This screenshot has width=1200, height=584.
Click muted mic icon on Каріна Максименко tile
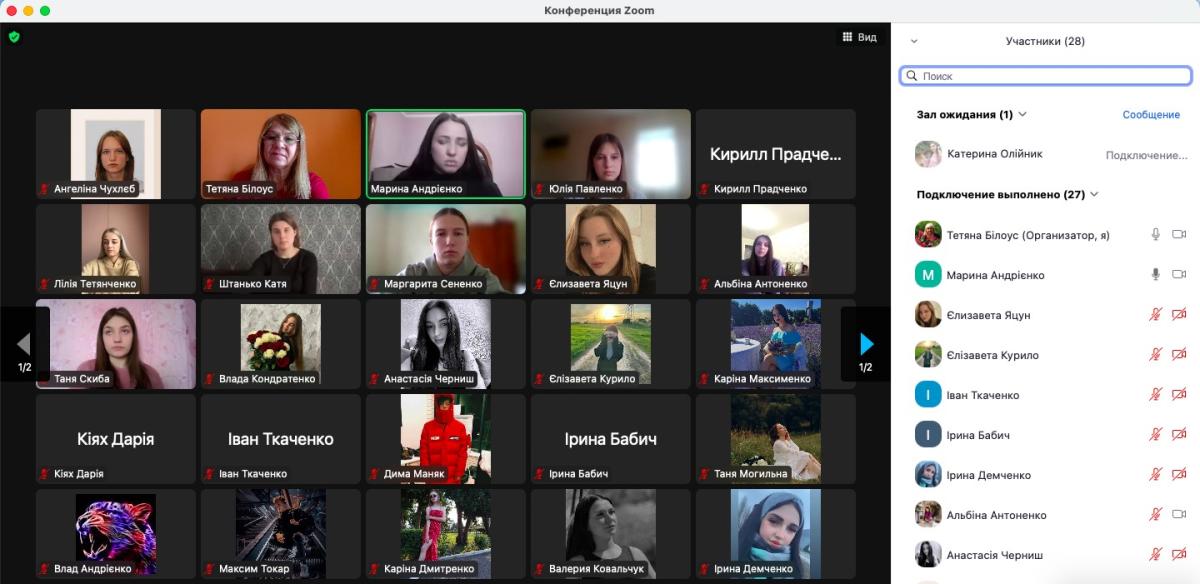coord(704,379)
